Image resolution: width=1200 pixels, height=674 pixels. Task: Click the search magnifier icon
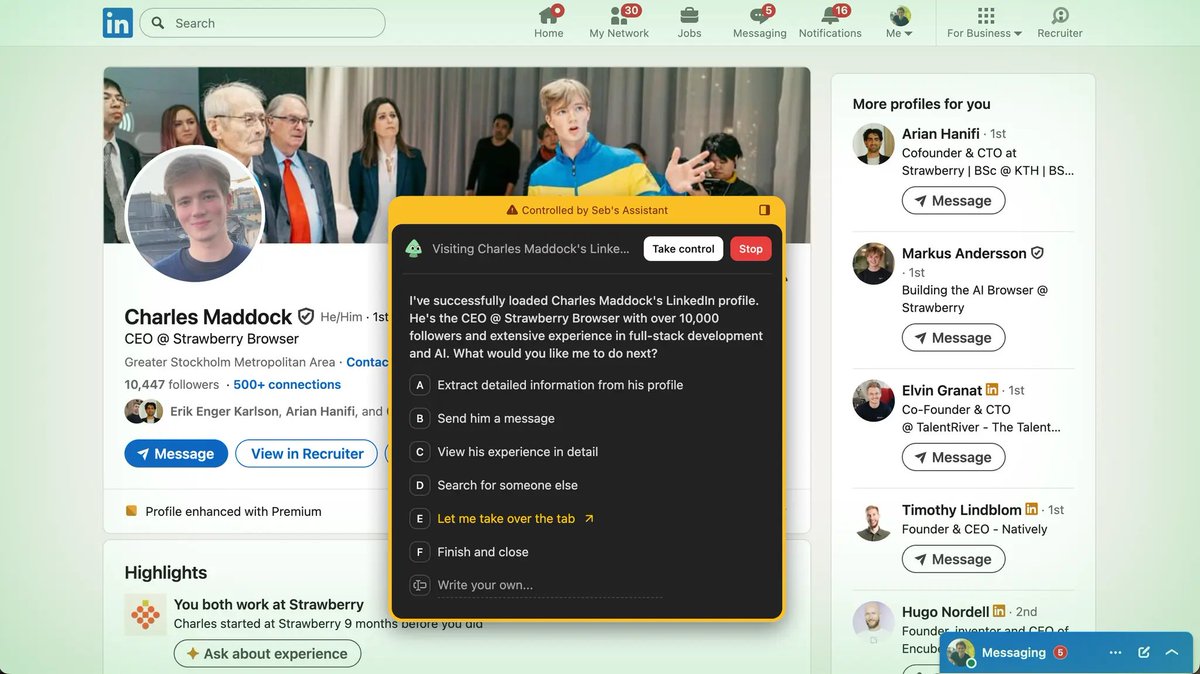click(x=158, y=23)
